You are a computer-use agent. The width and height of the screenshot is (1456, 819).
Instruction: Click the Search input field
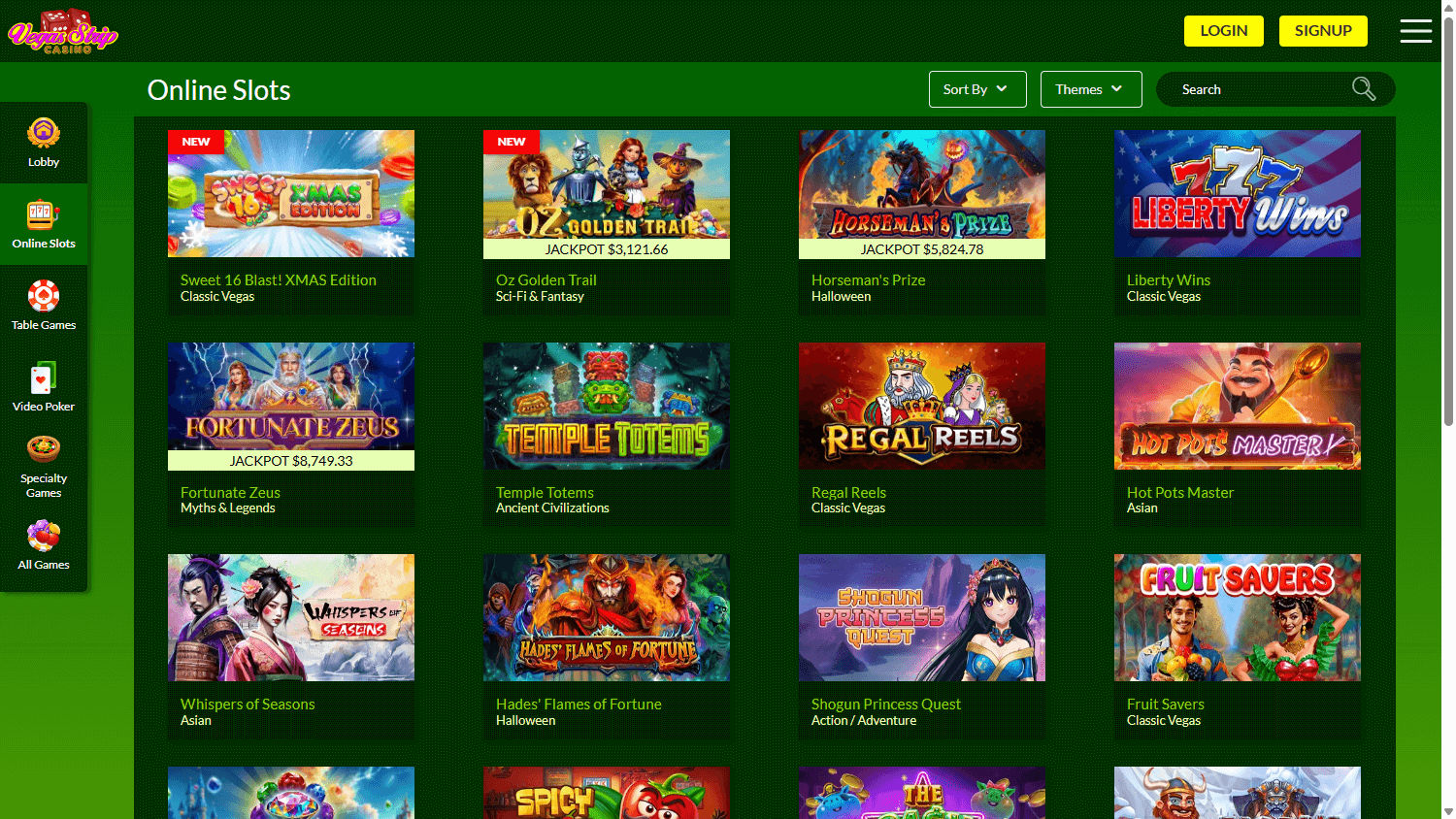[1252, 88]
